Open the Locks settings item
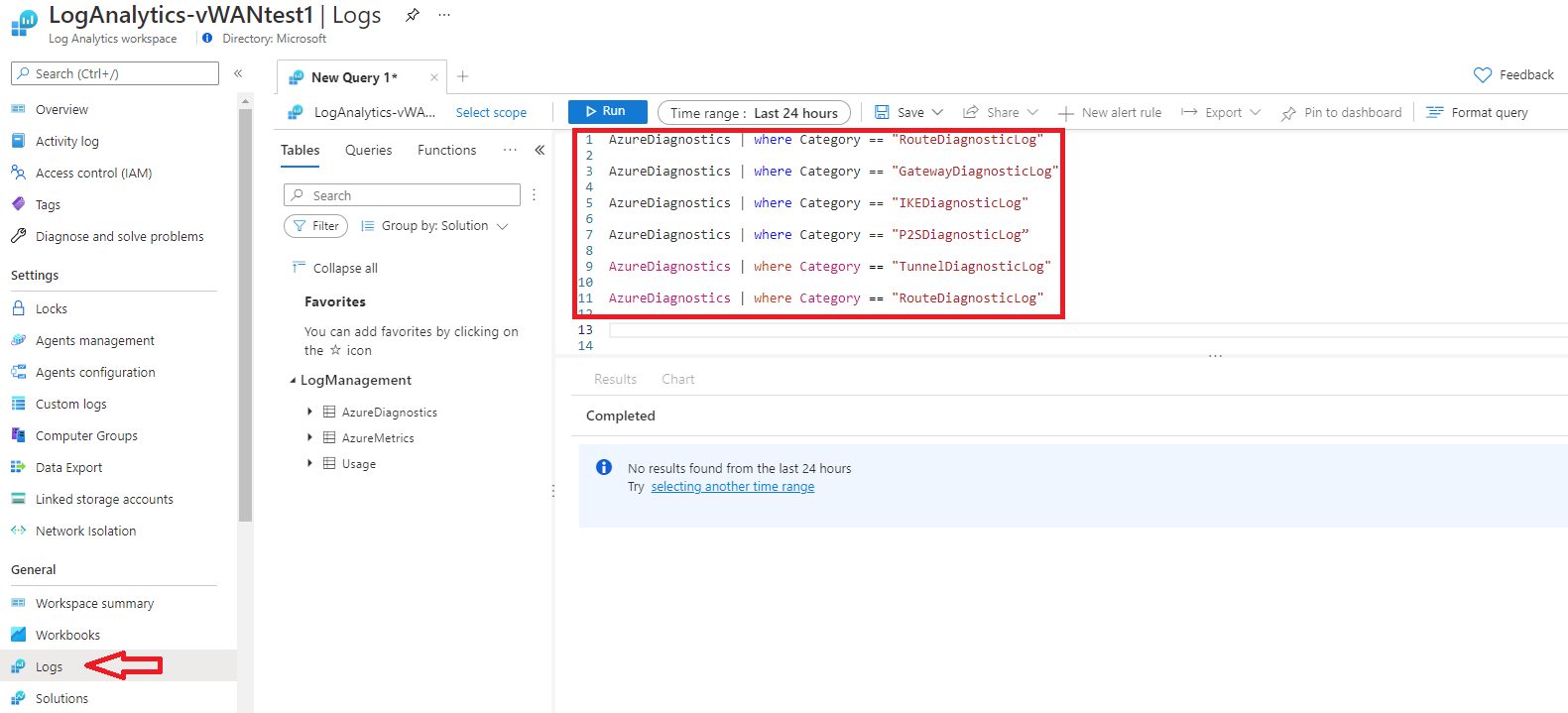 [52, 308]
